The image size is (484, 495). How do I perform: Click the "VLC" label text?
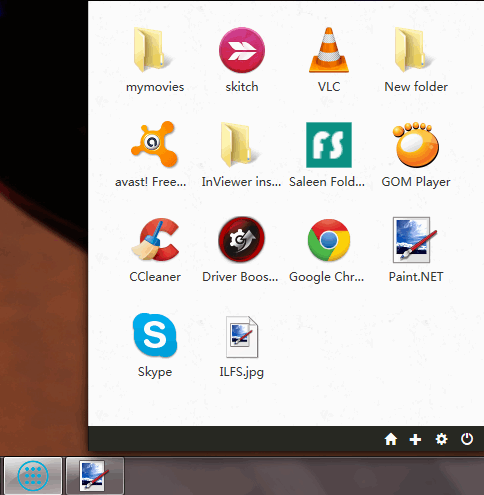tap(329, 87)
